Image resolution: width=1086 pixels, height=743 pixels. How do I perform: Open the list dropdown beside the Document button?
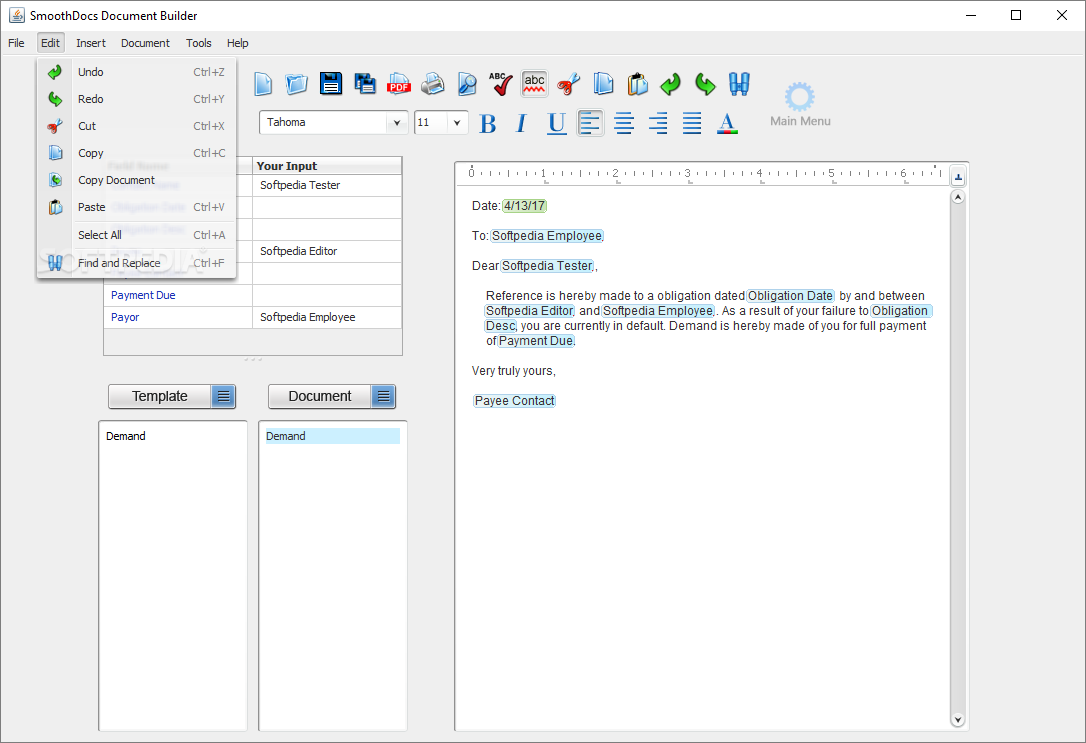coord(383,397)
